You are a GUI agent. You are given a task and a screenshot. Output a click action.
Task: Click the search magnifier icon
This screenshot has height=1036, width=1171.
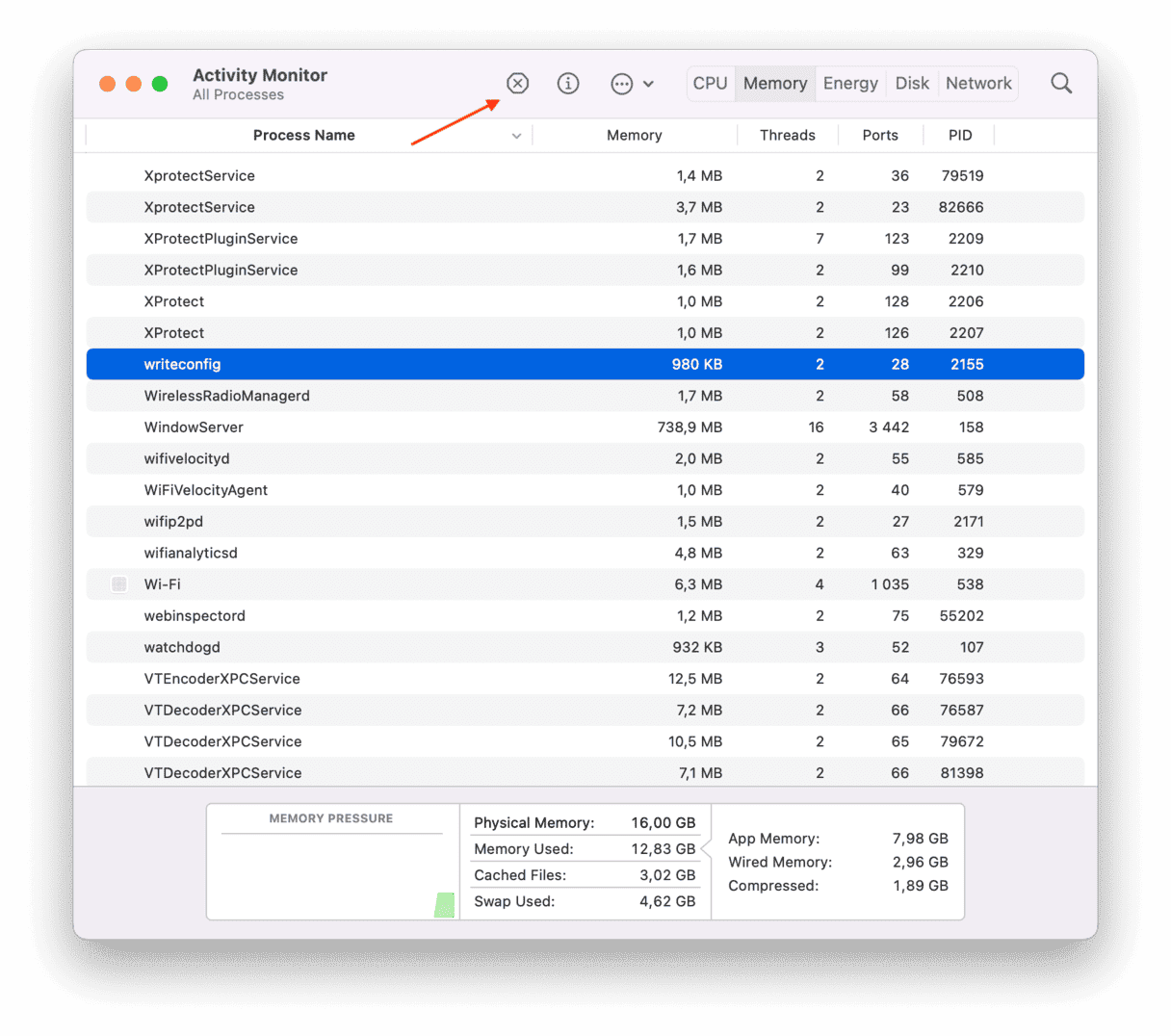tap(1061, 84)
